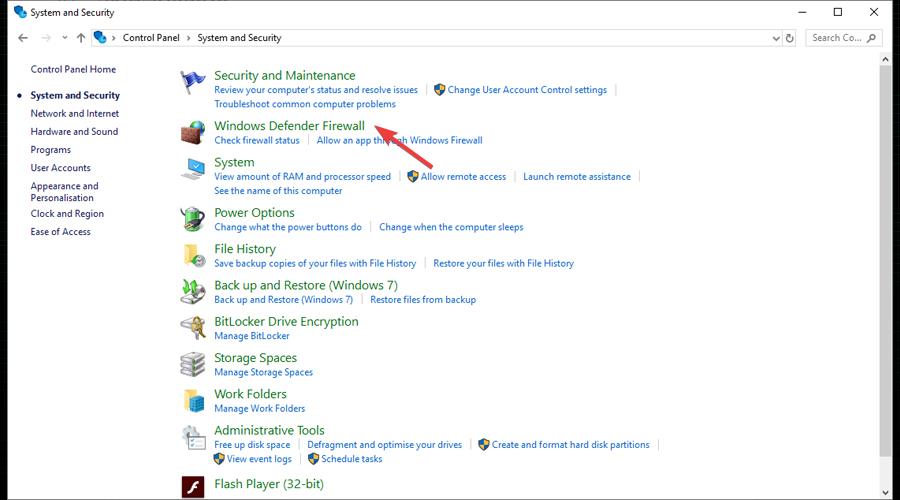
Task: Open Programs category in sidebar
Action: point(51,150)
